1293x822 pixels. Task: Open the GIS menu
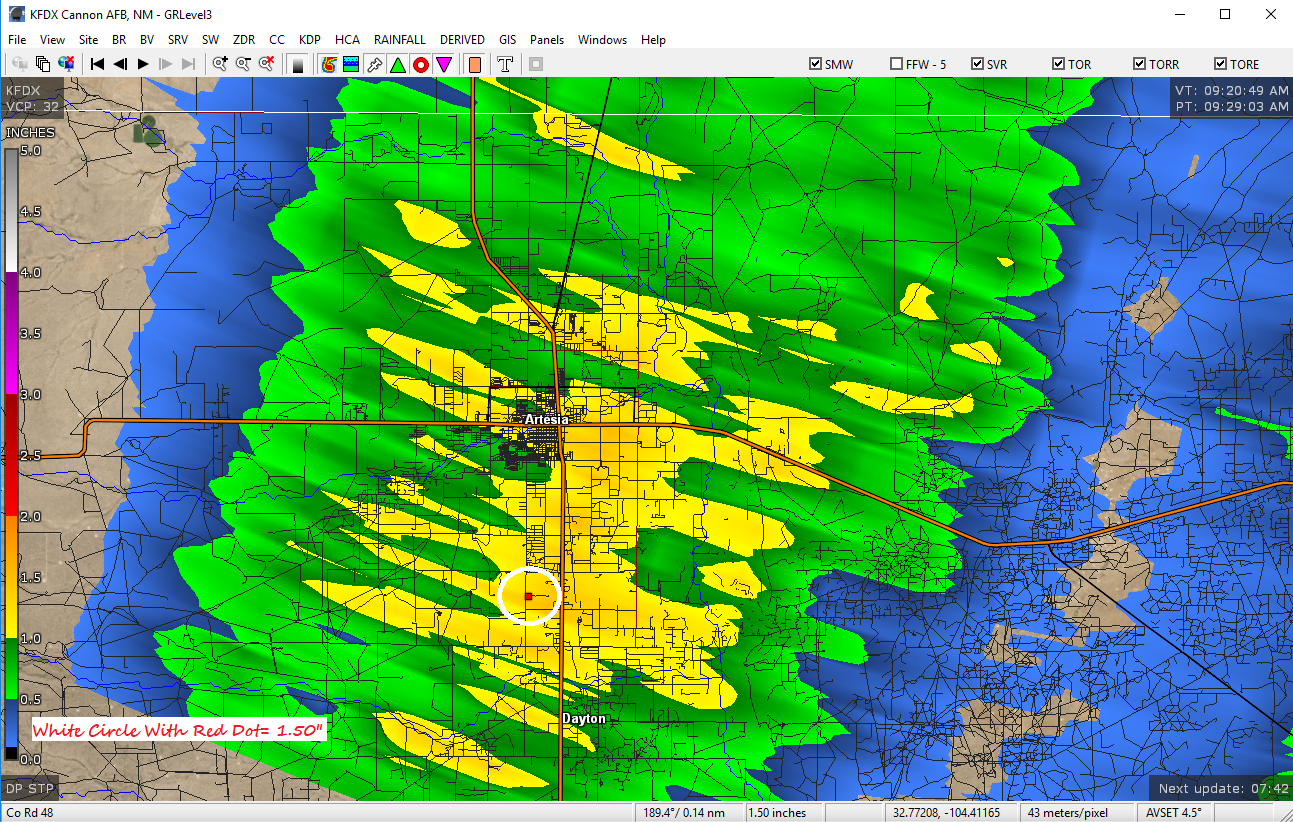[507, 40]
